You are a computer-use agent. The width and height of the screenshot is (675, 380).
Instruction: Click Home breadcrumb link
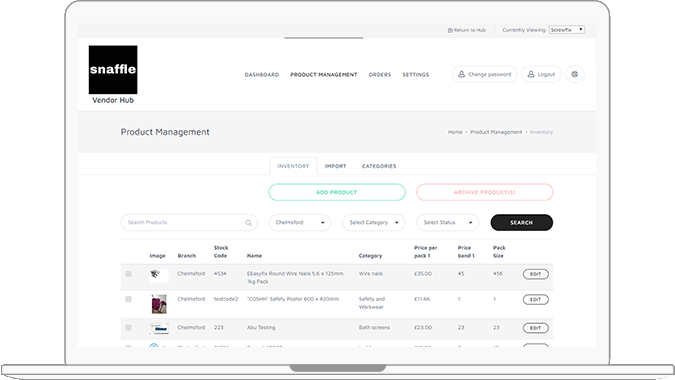[455, 132]
